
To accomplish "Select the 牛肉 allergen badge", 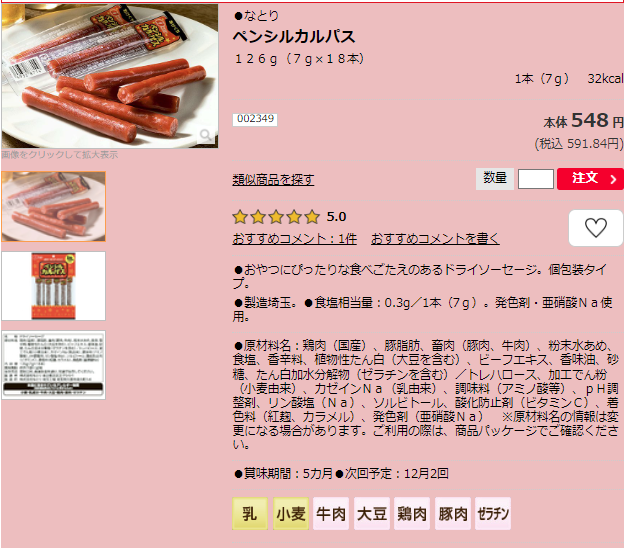I will click(x=331, y=514).
